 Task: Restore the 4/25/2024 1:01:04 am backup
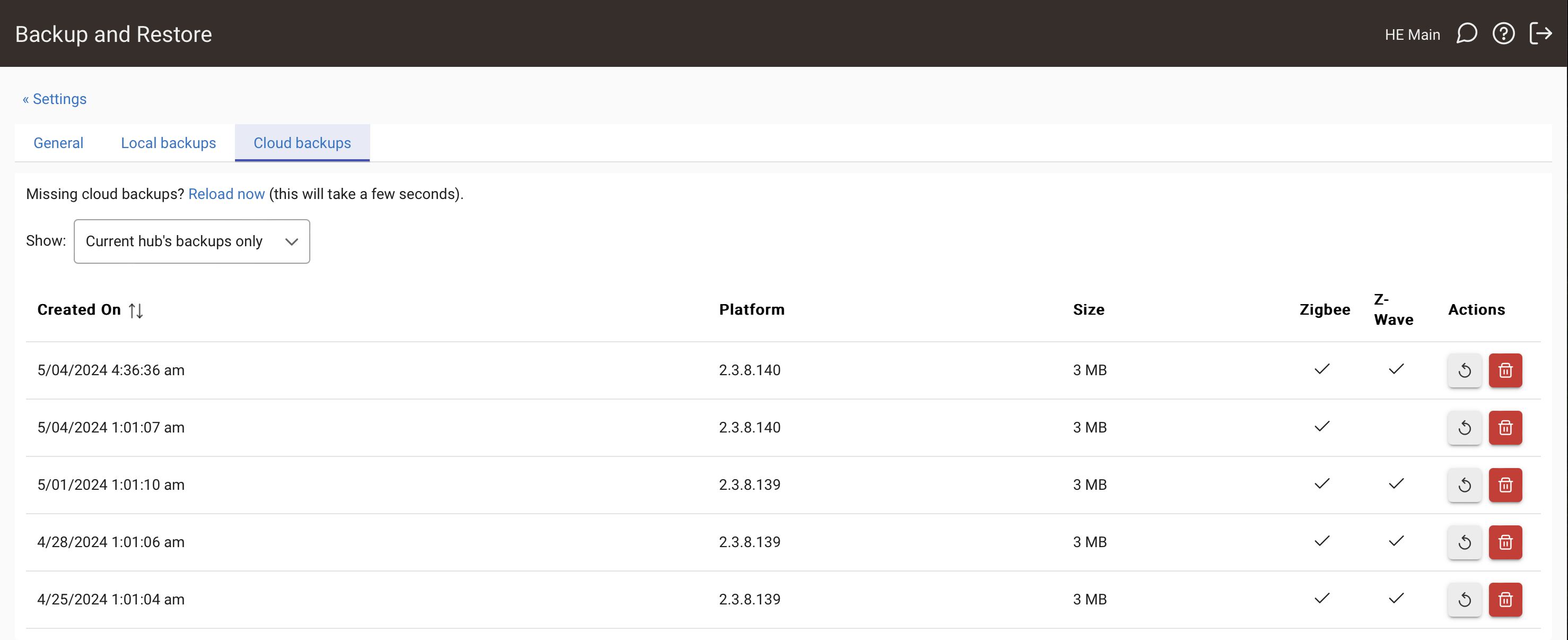click(x=1465, y=599)
